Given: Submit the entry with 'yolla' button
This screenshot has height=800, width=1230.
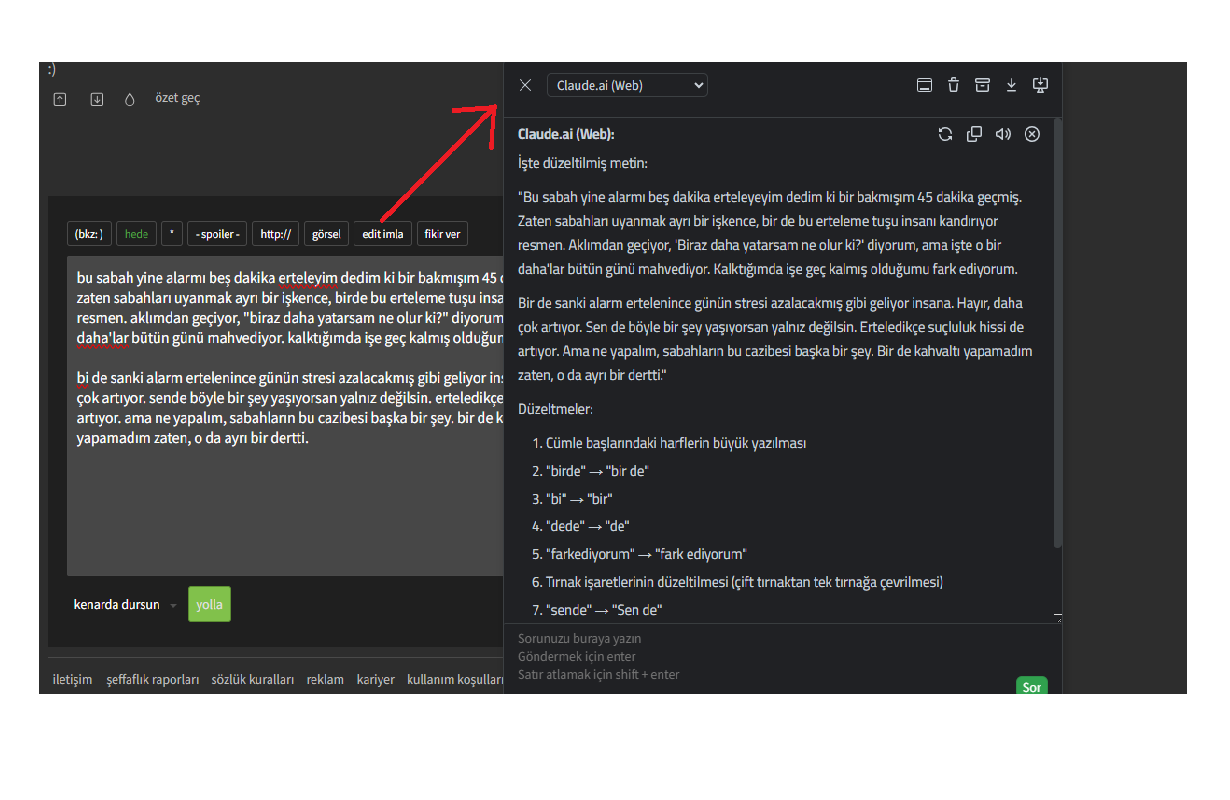Looking at the screenshot, I should 209,604.
